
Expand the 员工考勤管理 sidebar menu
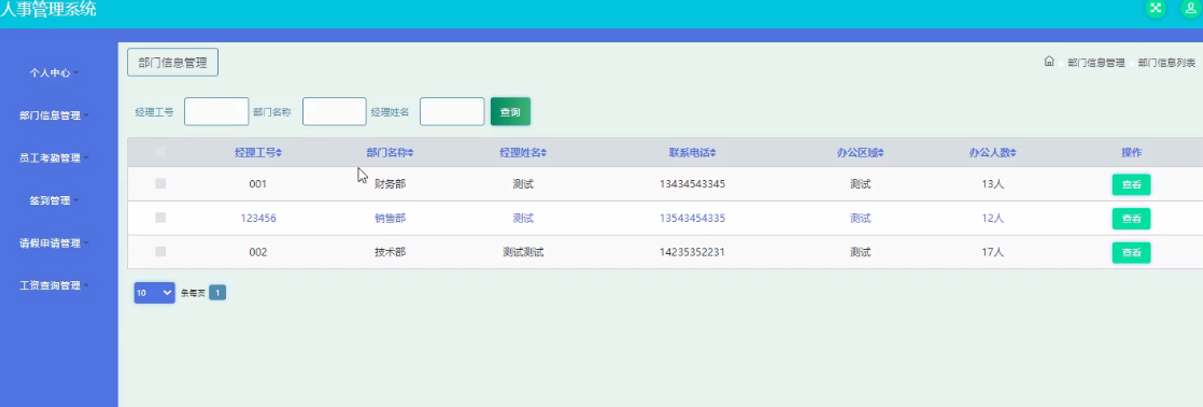pyautogui.click(x=54, y=158)
